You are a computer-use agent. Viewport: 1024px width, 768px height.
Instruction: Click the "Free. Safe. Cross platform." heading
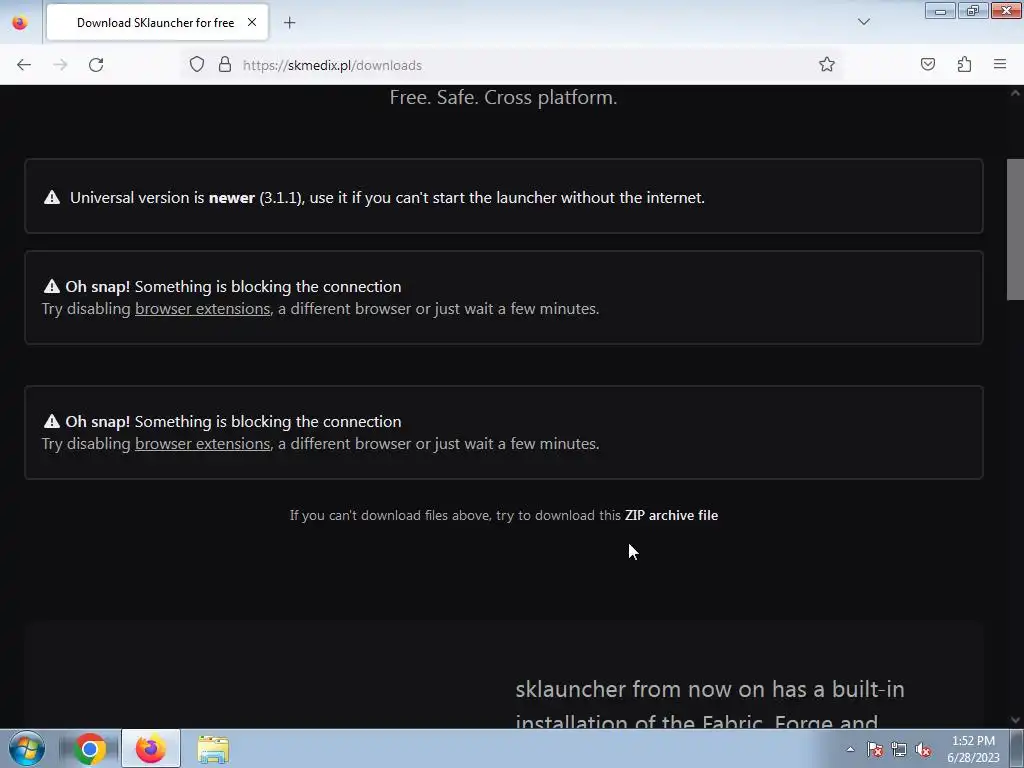[x=504, y=97]
